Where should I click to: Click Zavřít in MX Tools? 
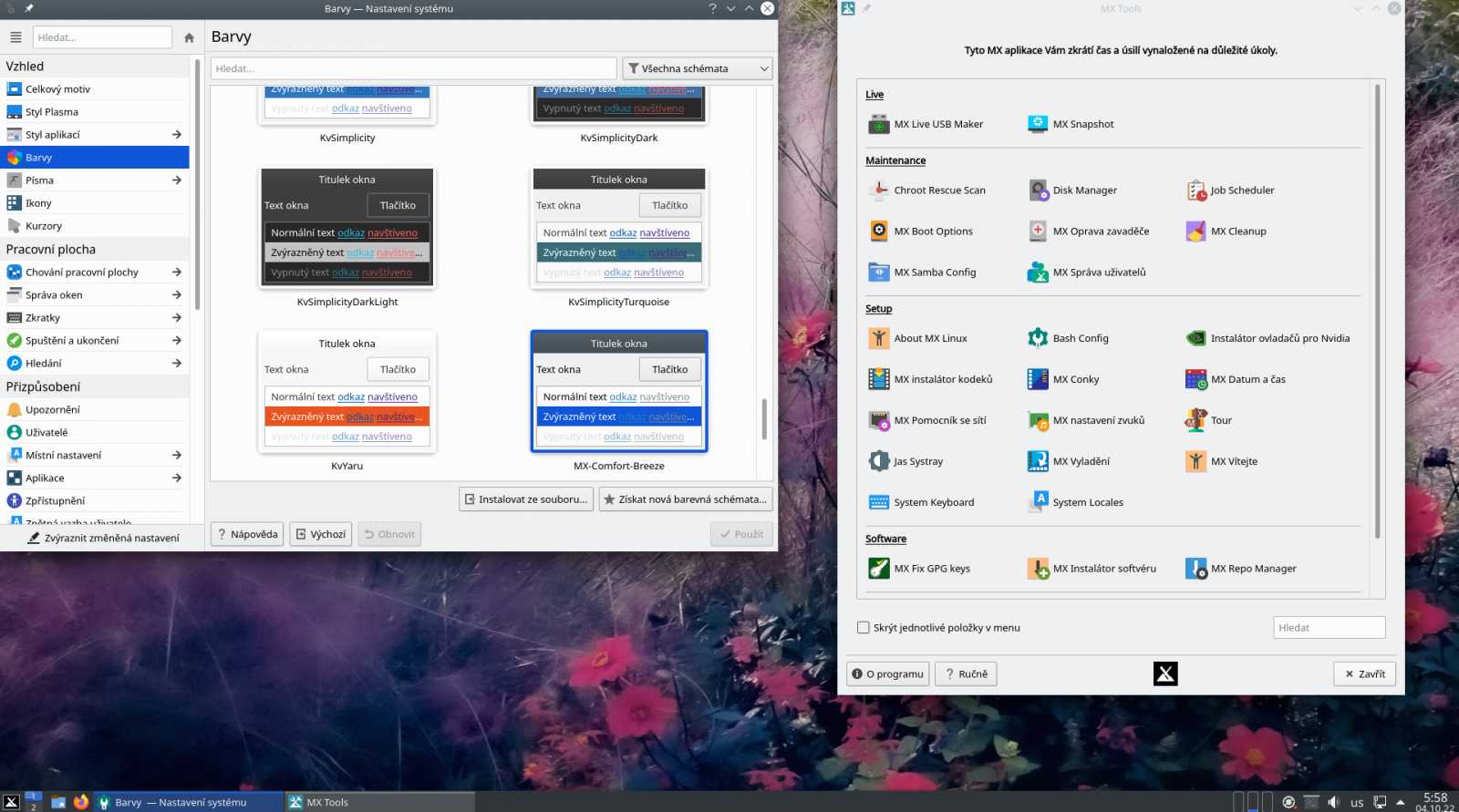(1364, 674)
